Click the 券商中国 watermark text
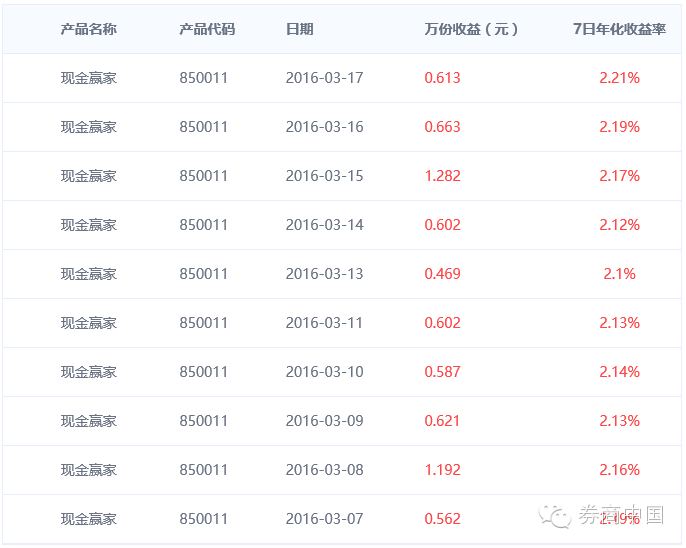This screenshot has height=548, width=686. (x=621, y=516)
